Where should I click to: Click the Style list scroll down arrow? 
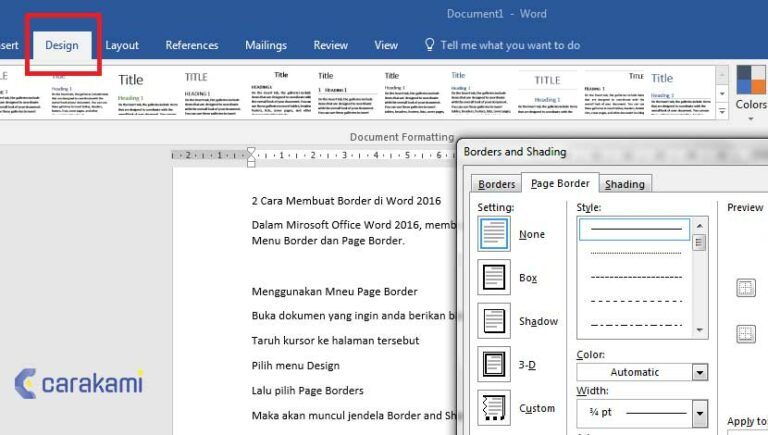(699, 330)
